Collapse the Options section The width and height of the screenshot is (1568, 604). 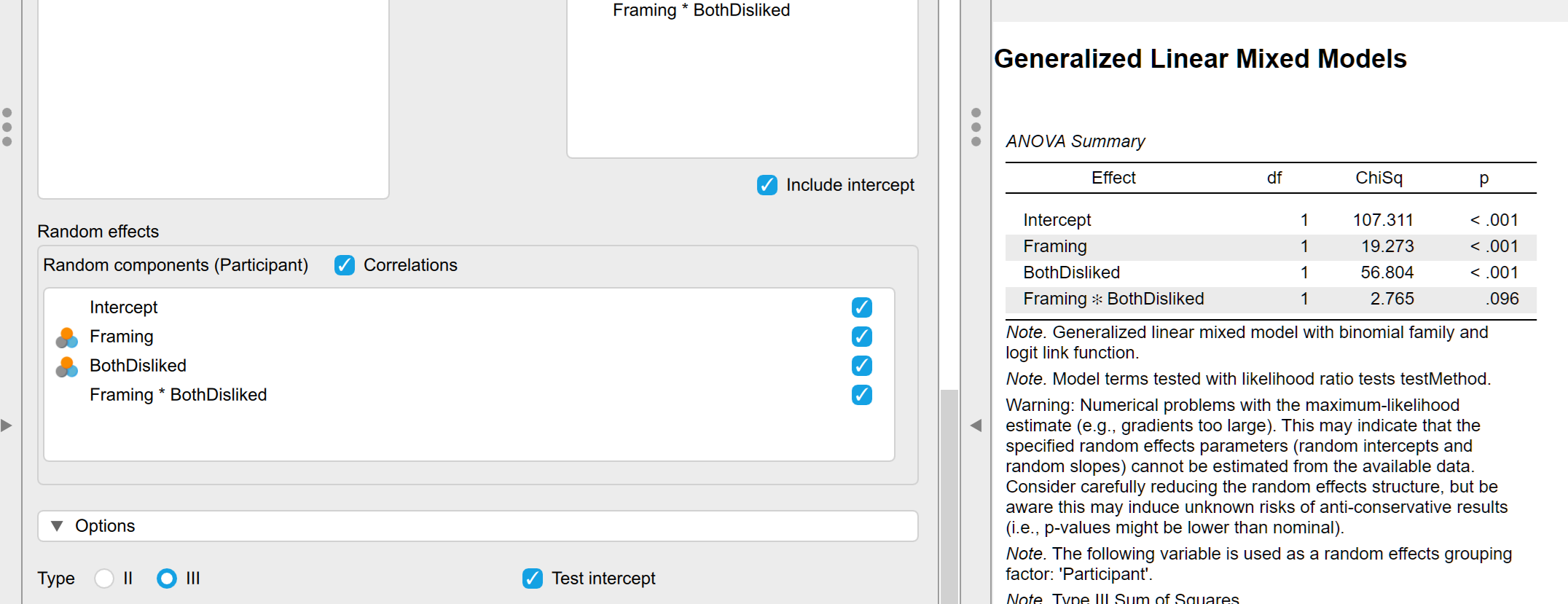(x=57, y=526)
